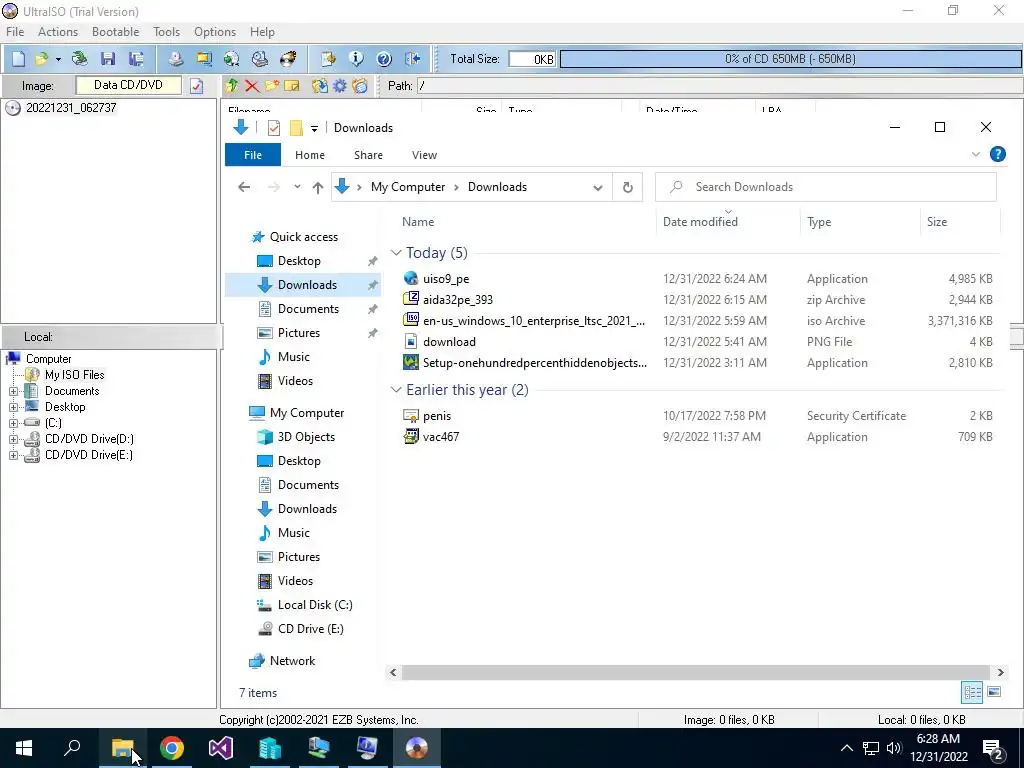Switch to the View ribbon tab

point(424,155)
